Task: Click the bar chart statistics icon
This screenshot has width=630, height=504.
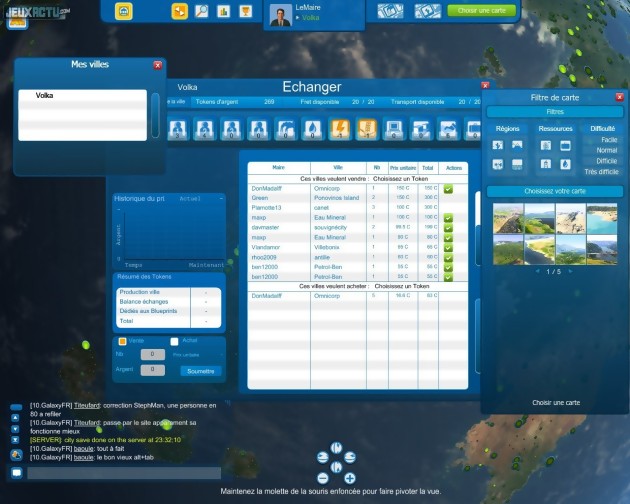Action: (223, 11)
